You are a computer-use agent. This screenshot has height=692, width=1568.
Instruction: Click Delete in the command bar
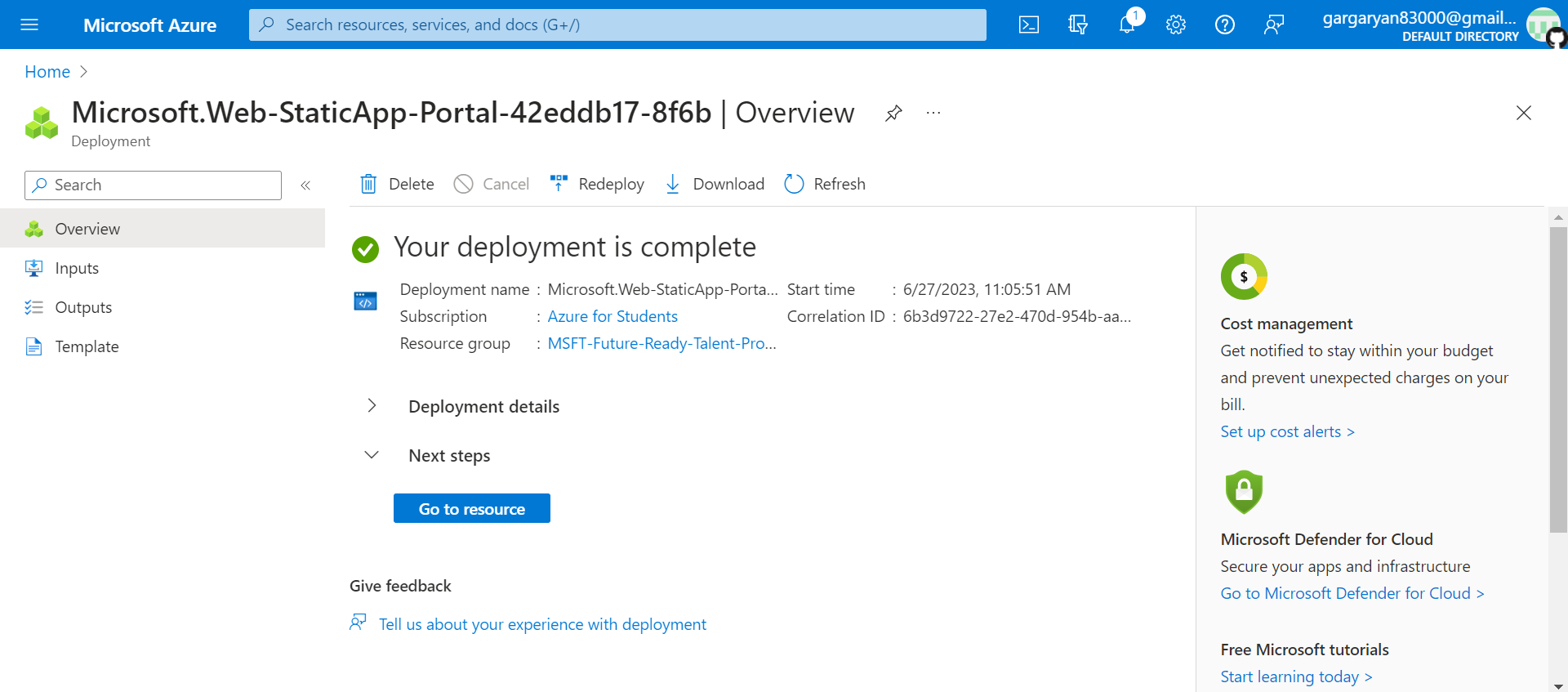[x=398, y=184]
